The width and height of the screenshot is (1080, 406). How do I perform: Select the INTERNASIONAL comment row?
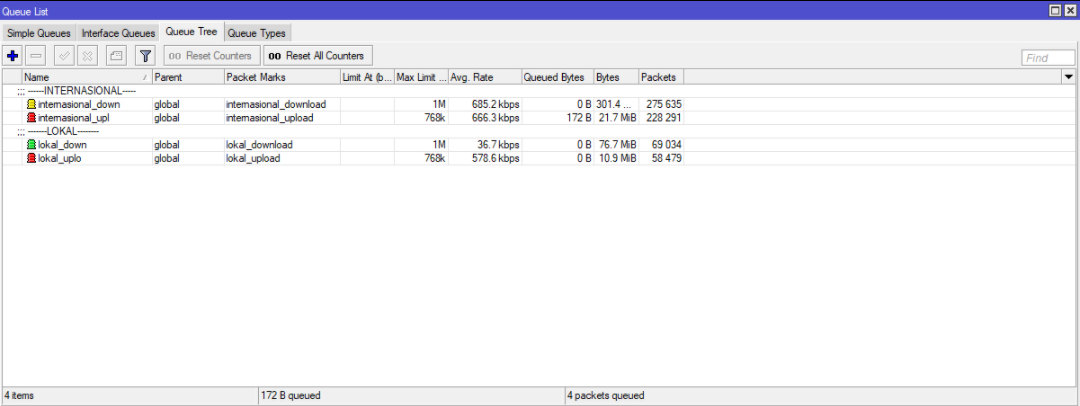tap(539, 91)
